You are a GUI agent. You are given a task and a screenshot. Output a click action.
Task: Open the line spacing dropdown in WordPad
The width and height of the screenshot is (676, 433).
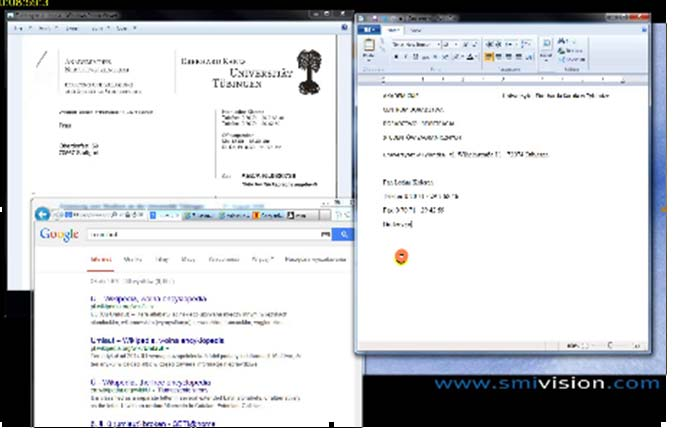tap(526, 44)
